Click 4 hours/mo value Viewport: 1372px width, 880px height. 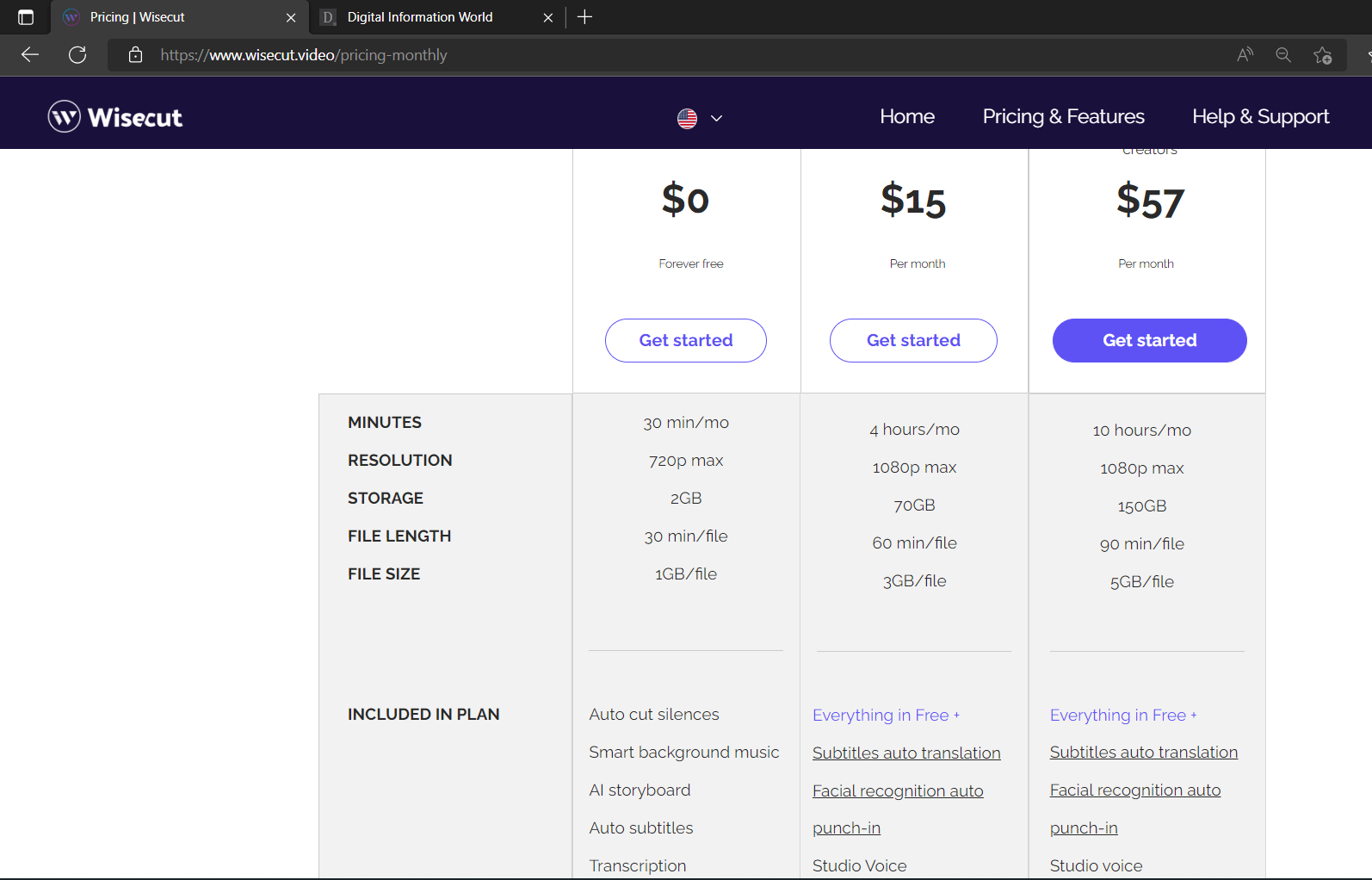coord(914,430)
